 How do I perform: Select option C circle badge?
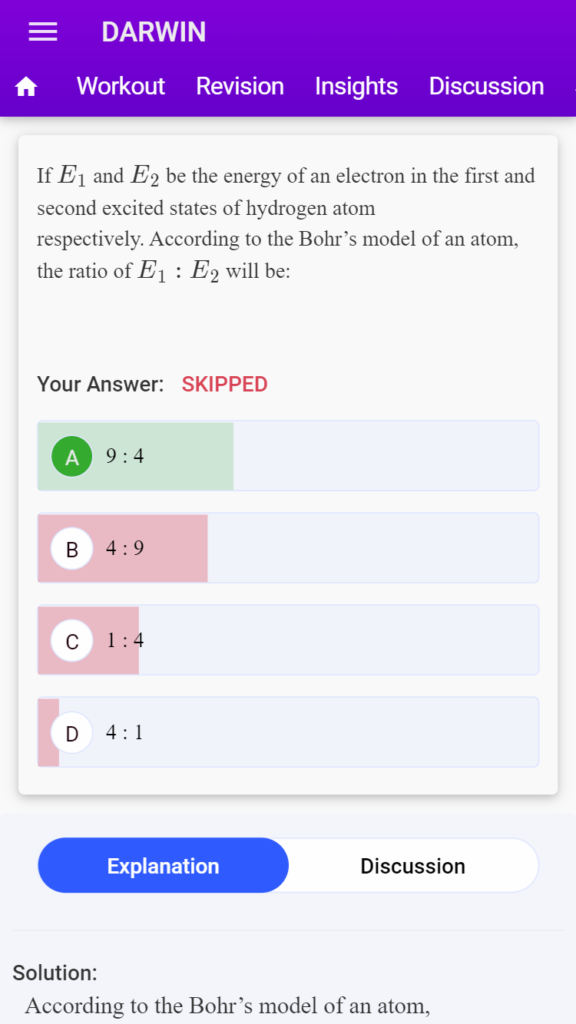pyautogui.click(x=72, y=641)
